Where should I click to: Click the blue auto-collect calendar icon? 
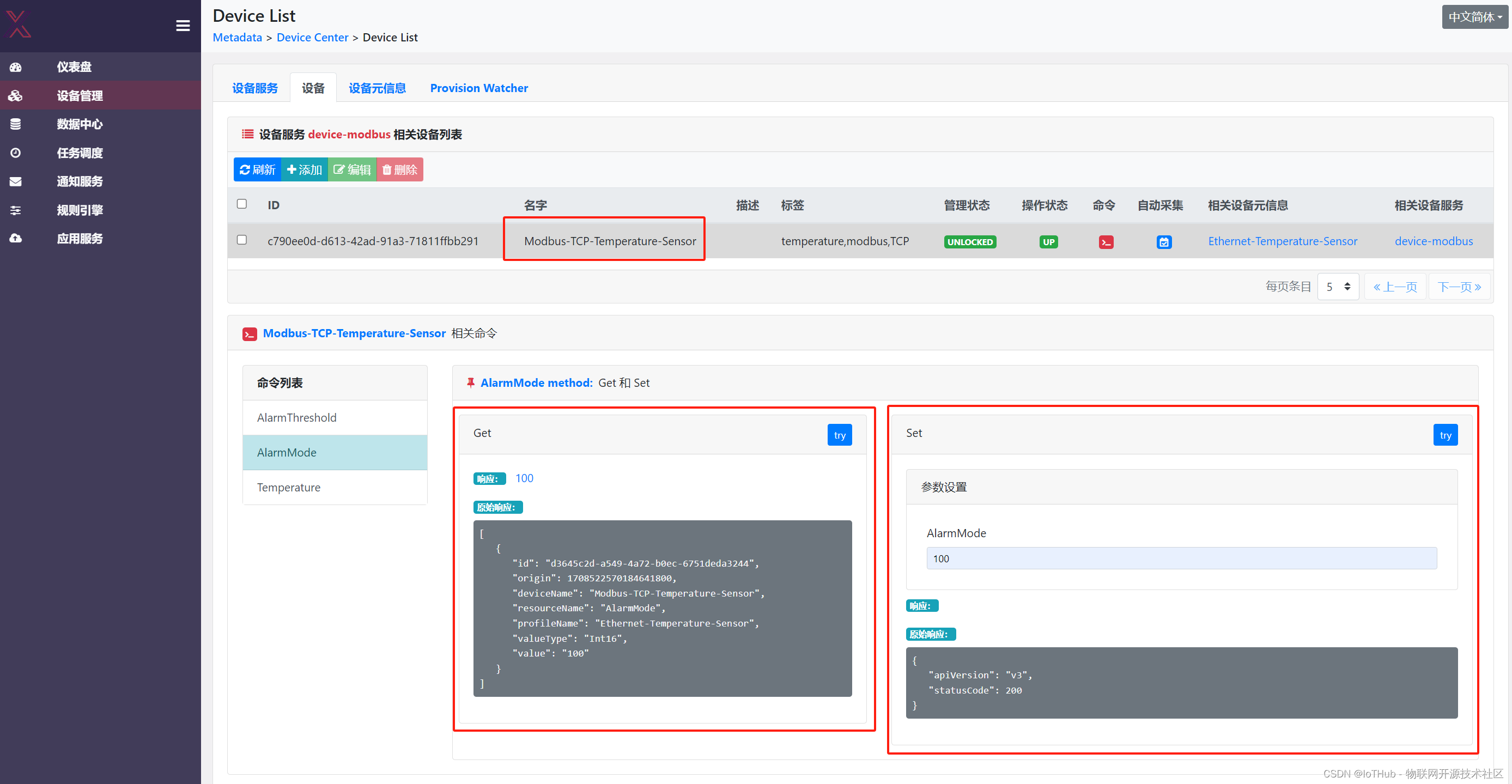[x=1164, y=242]
